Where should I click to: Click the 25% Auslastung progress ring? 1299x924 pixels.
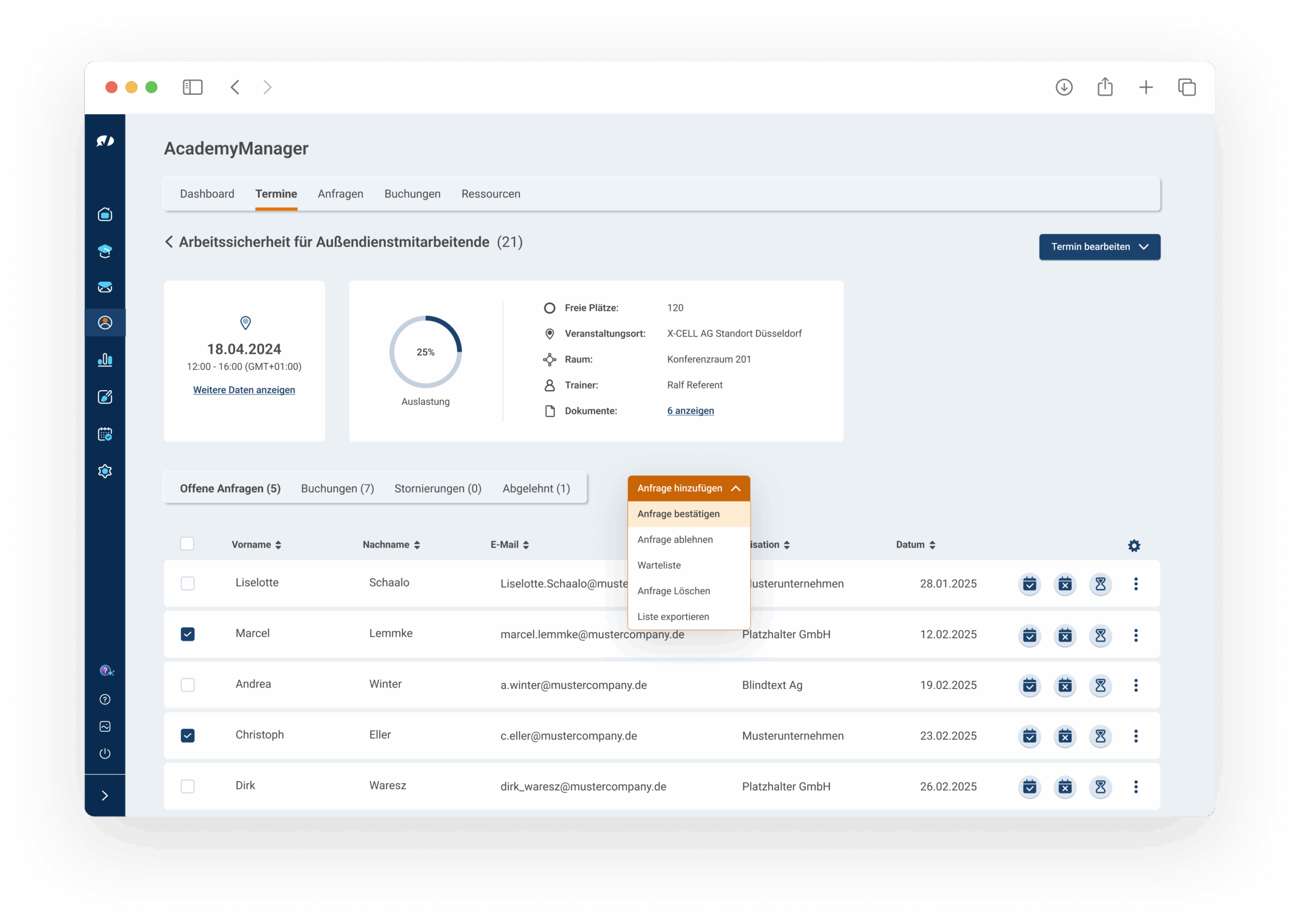tap(425, 352)
